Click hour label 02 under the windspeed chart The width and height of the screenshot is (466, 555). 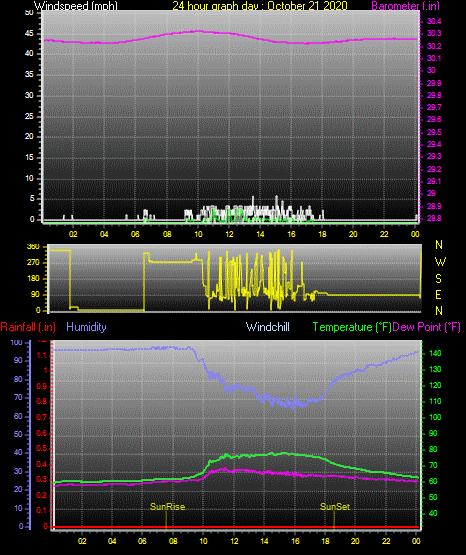tap(73, 234)
